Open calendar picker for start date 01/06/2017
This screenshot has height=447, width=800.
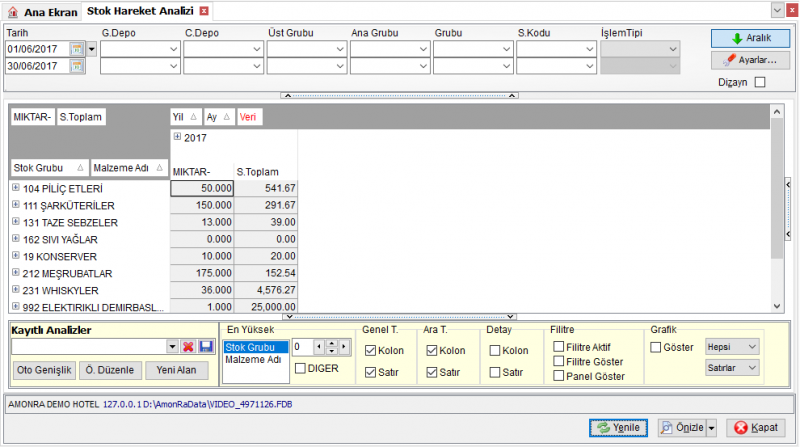(x=77, y=49)
